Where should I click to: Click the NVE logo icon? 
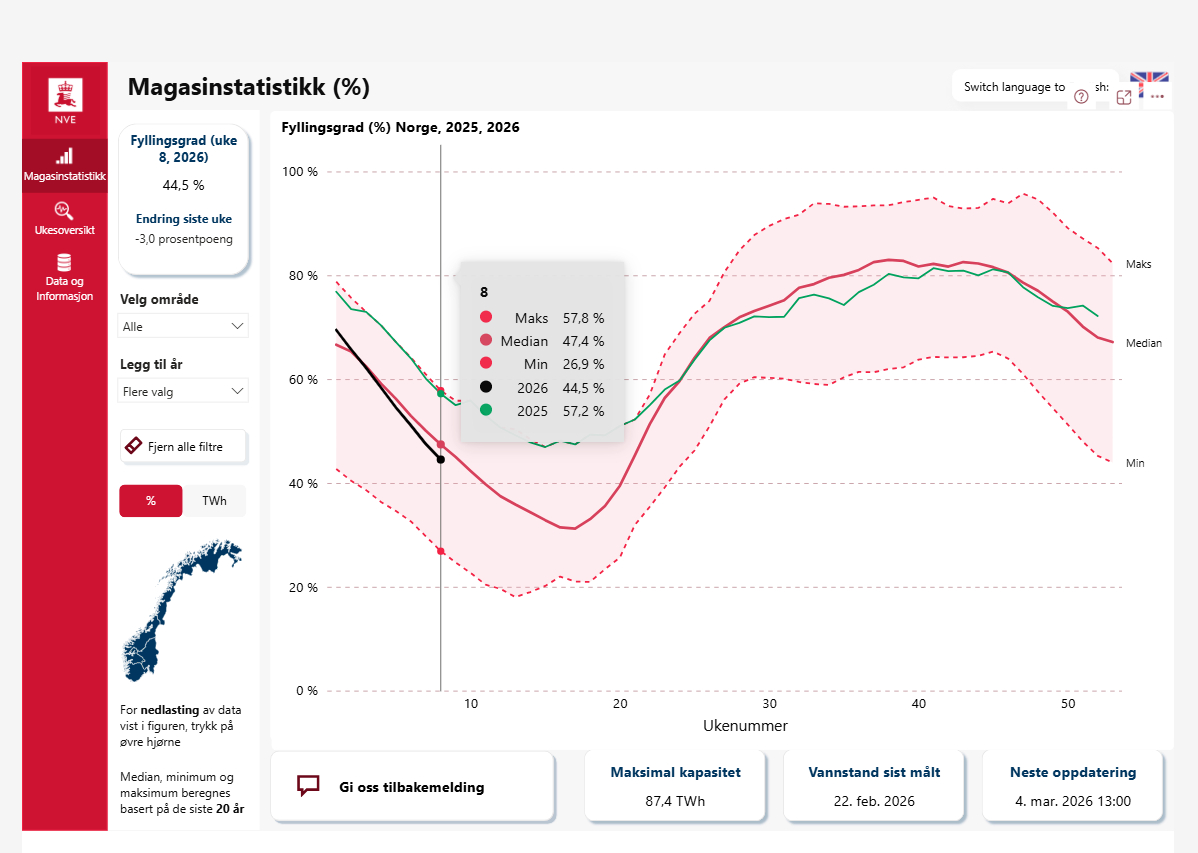[65, 97]
